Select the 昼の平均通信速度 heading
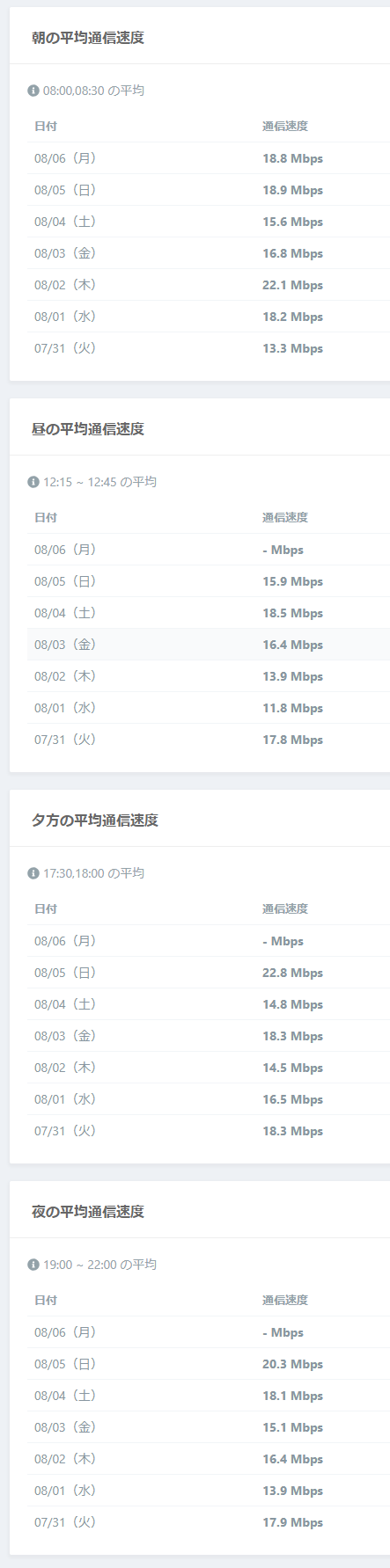Screen dimensions: 390x1568 (88, 429)
